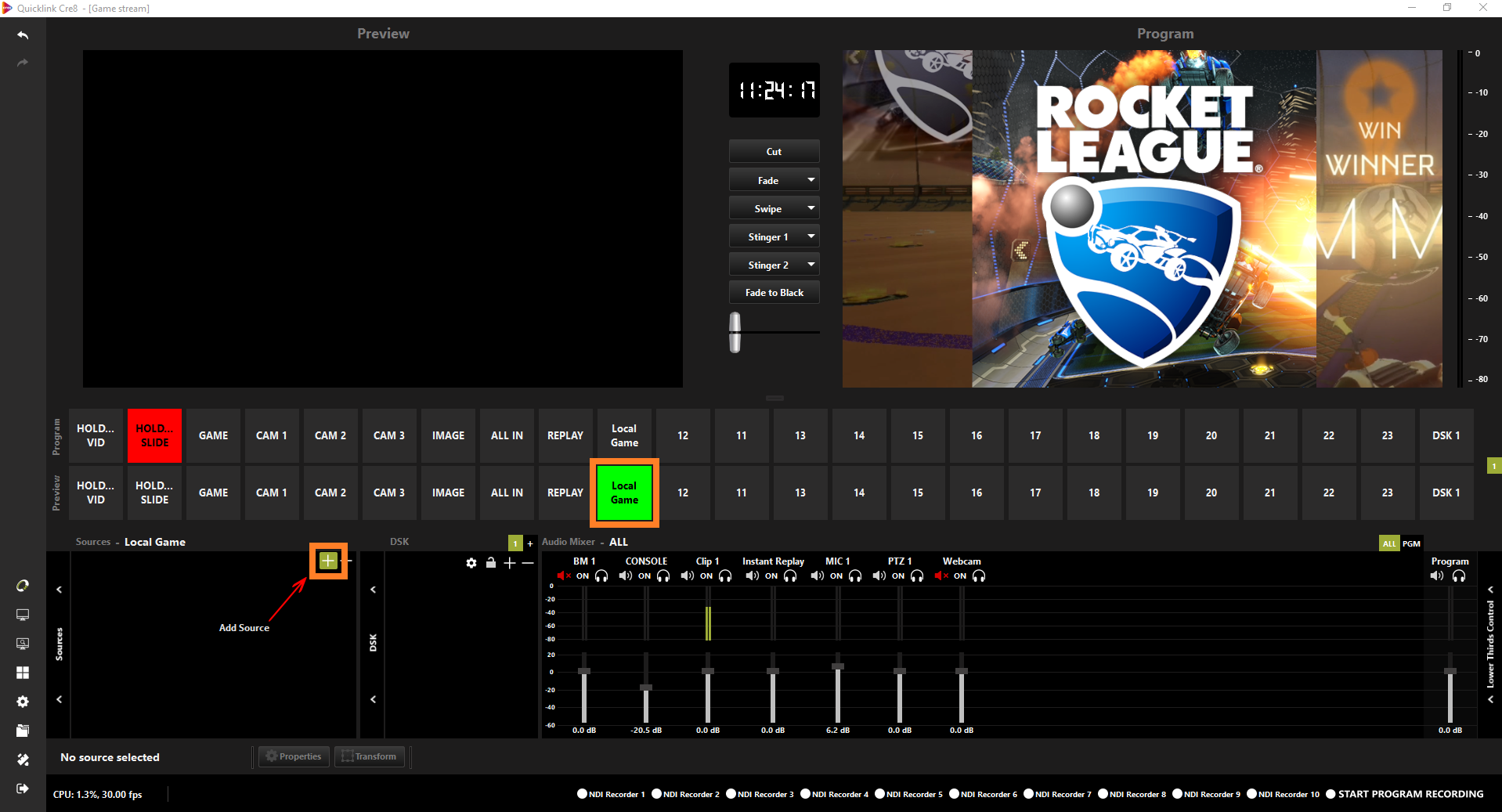Monitor Program output with headphones icon

pyautogui.click(x=1459, y=576)
